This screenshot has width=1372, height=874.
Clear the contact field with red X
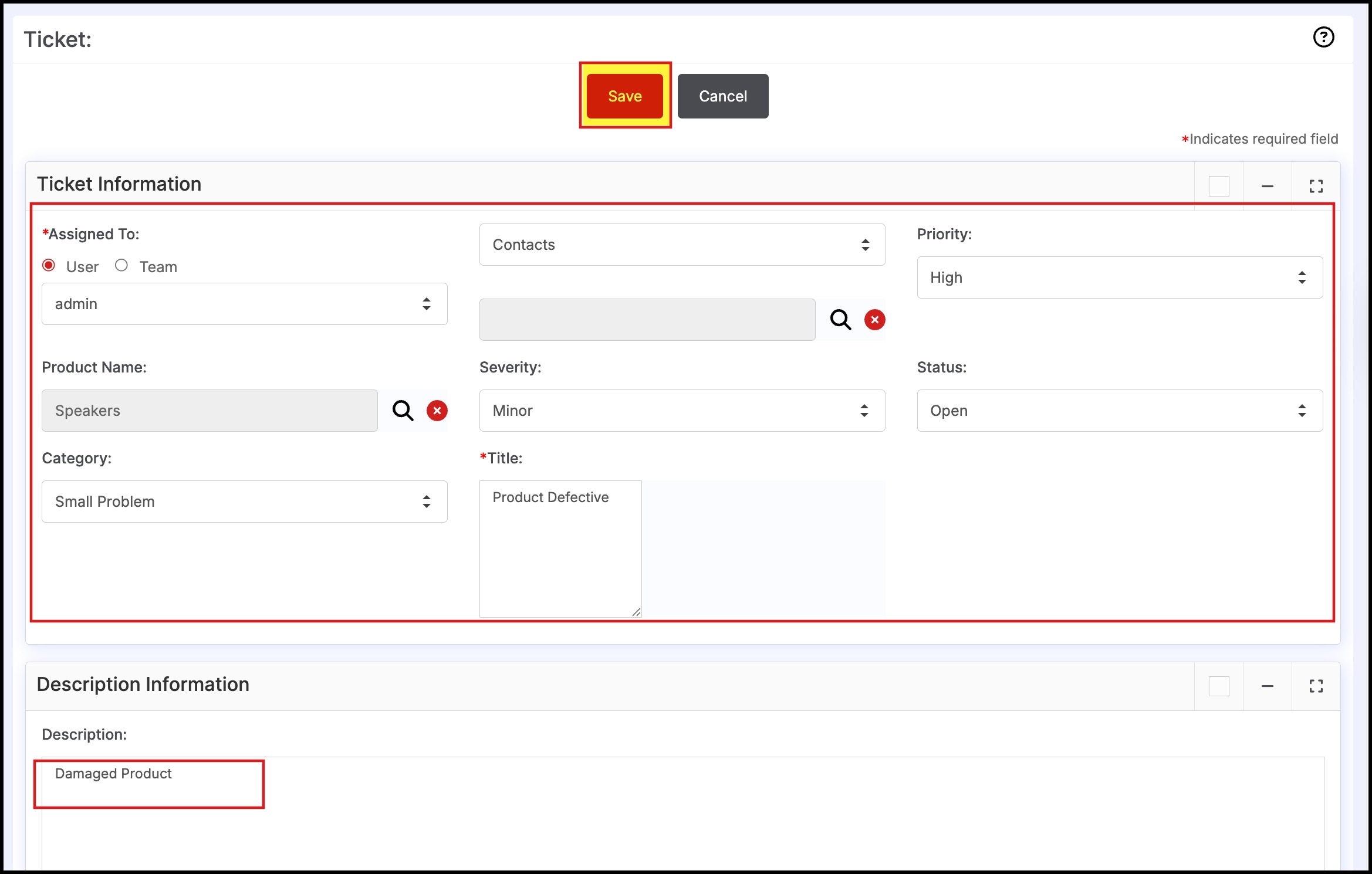coord(874,320)
